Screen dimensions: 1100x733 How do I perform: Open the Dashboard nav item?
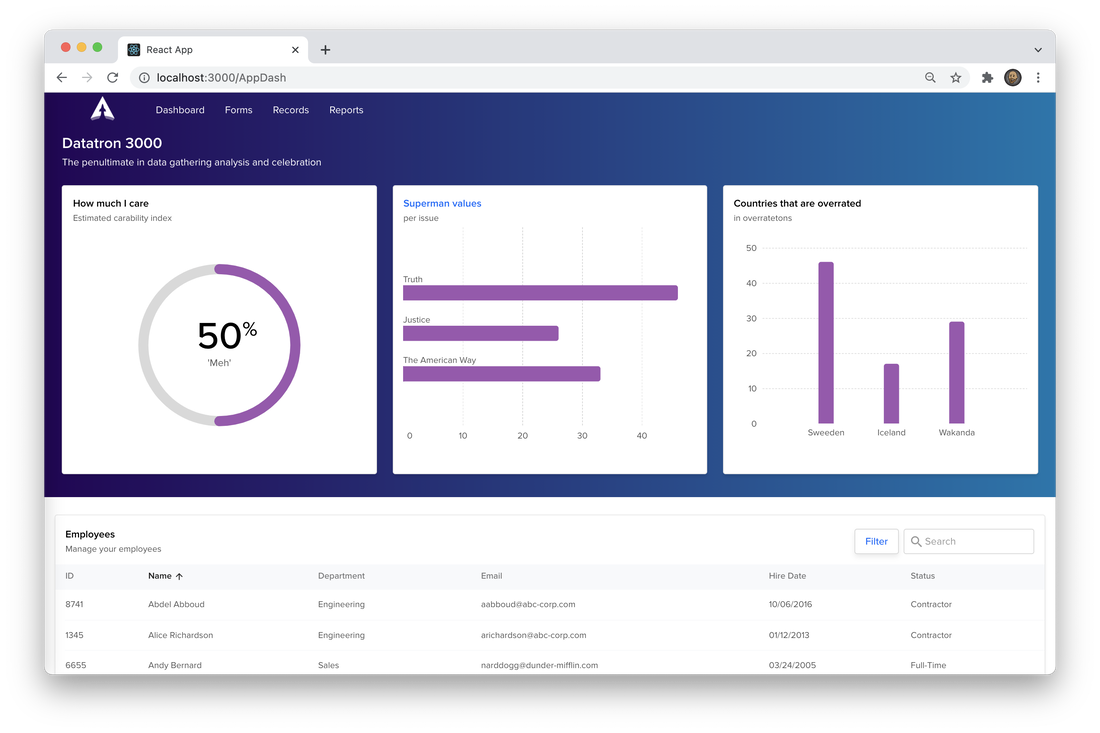180,110
